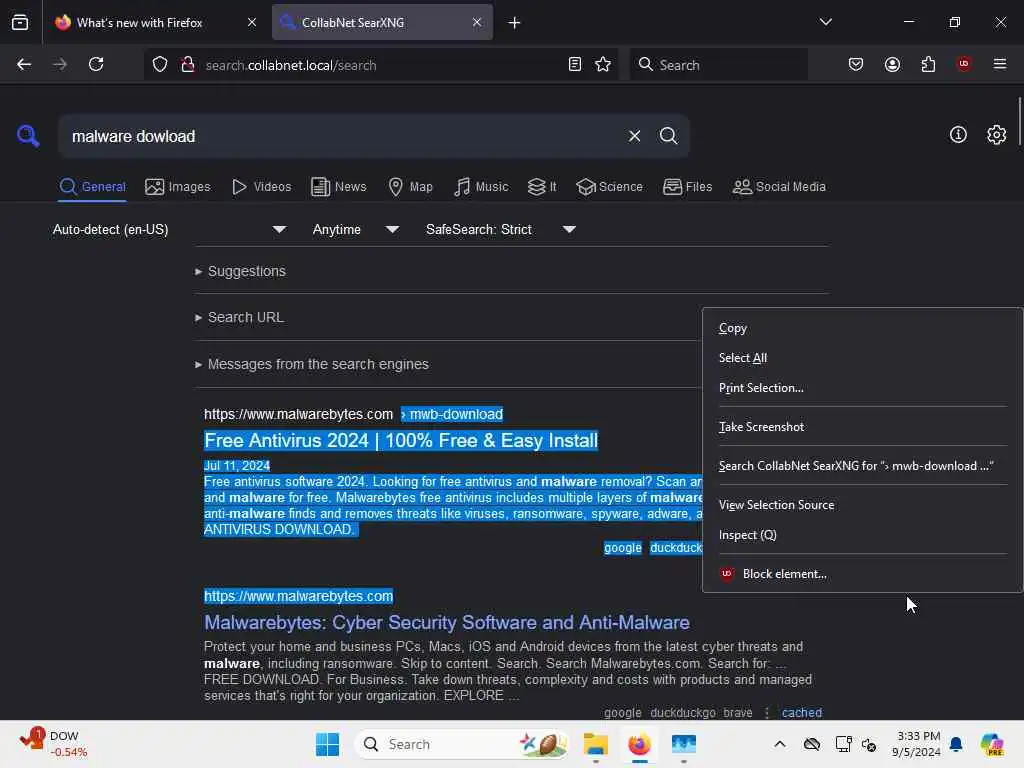
Task: Open the Windows Start button
Action: [327, 744]
